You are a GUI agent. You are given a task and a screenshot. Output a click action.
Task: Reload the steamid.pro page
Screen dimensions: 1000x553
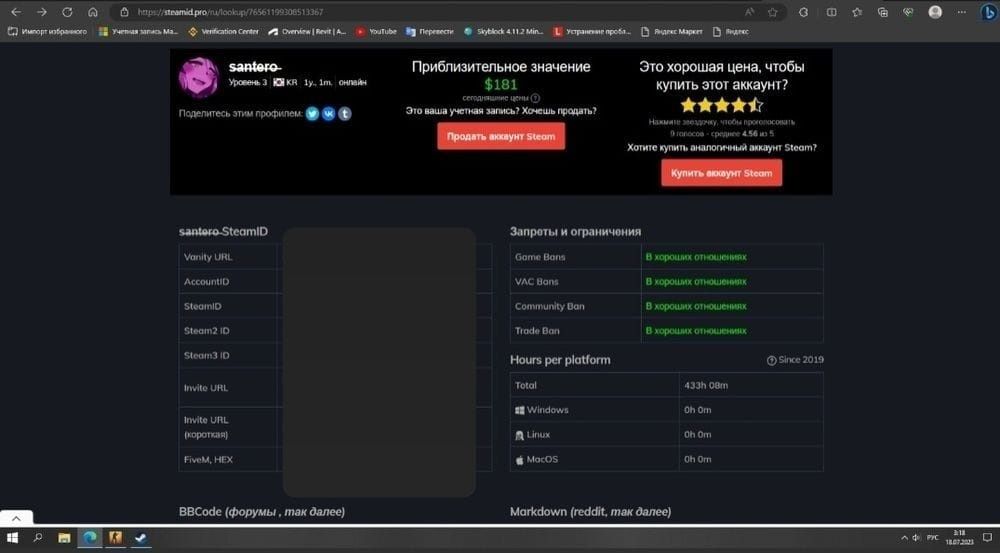point(67,12)
